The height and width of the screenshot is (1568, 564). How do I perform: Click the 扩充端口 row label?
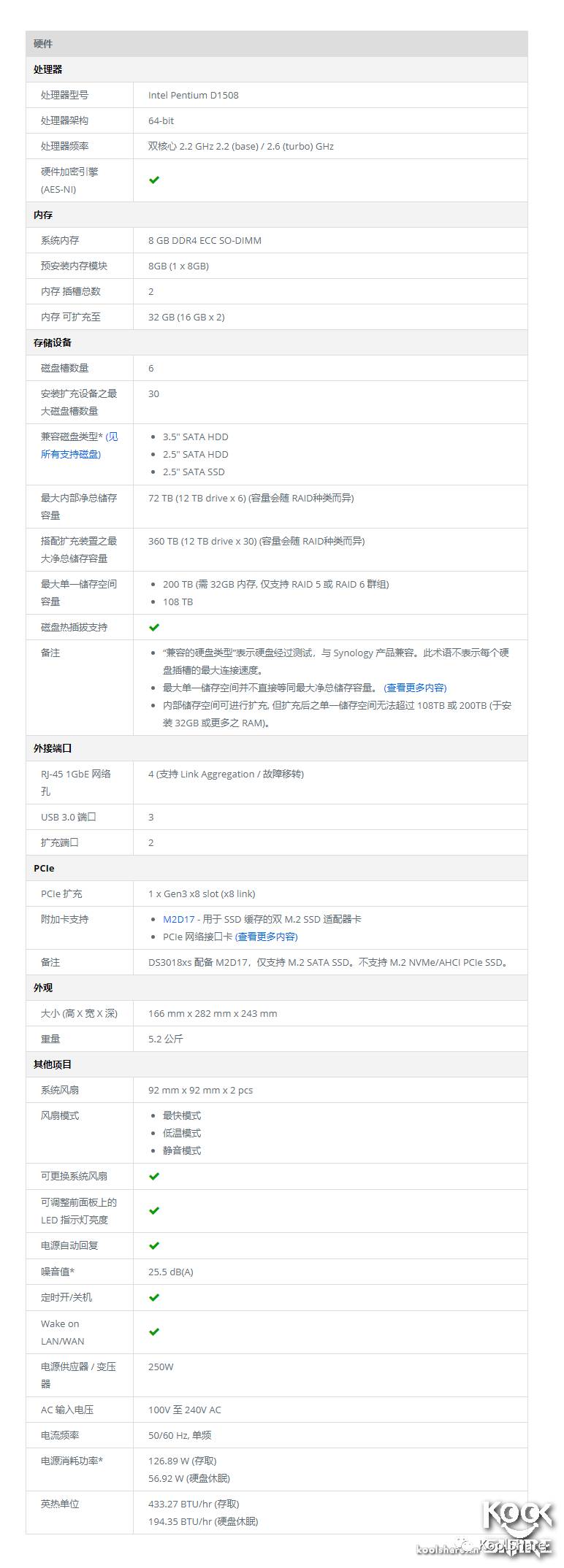[60, 842]
